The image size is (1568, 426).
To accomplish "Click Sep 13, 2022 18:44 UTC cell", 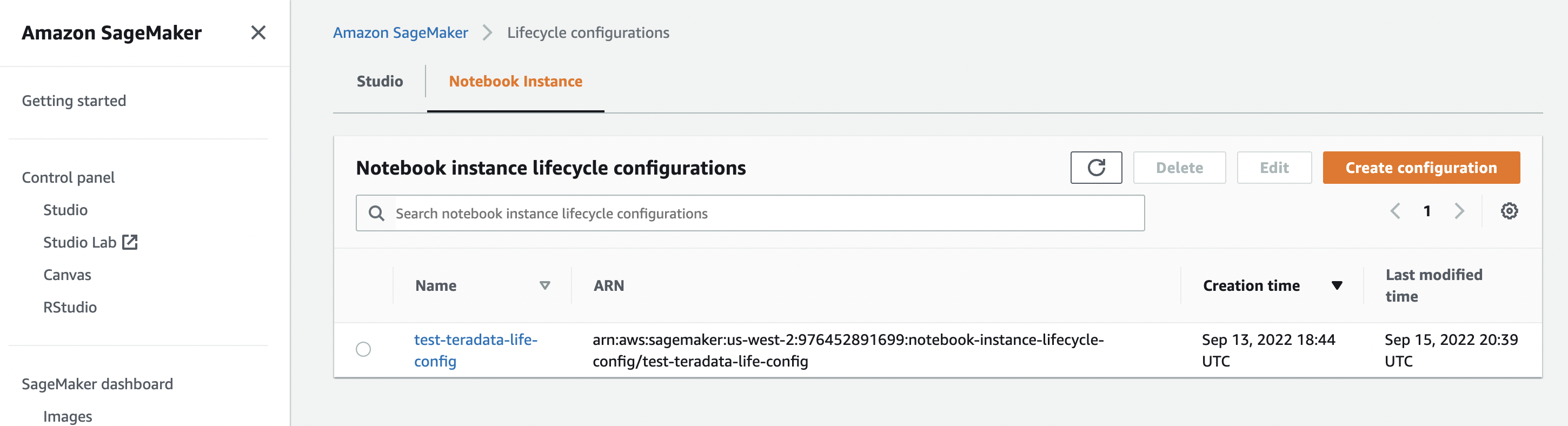I will pyautogui.click(x=1268, y=350).
